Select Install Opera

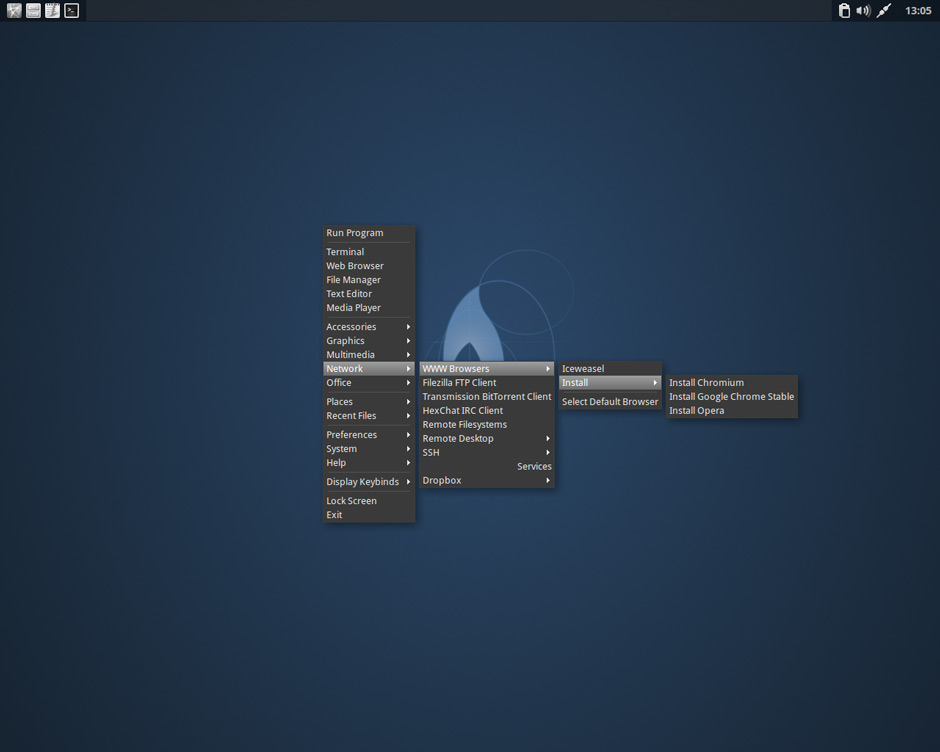pos(731,410)
